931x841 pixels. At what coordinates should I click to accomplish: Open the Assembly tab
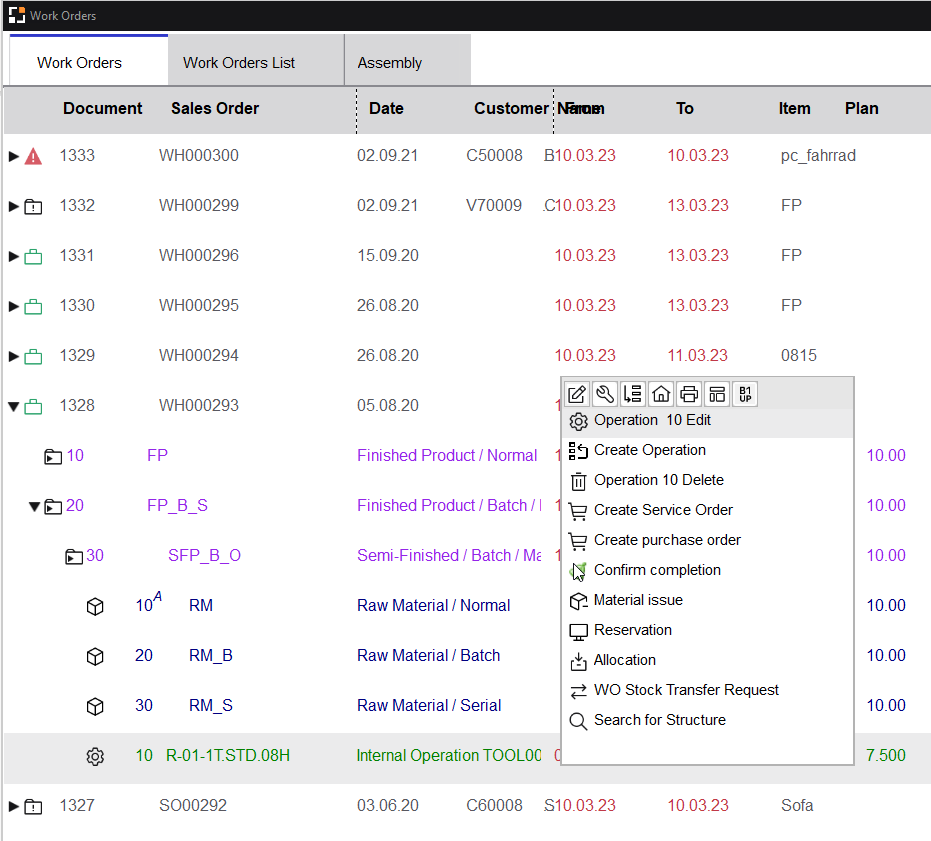pyautogui.click(x=390, y=62)
